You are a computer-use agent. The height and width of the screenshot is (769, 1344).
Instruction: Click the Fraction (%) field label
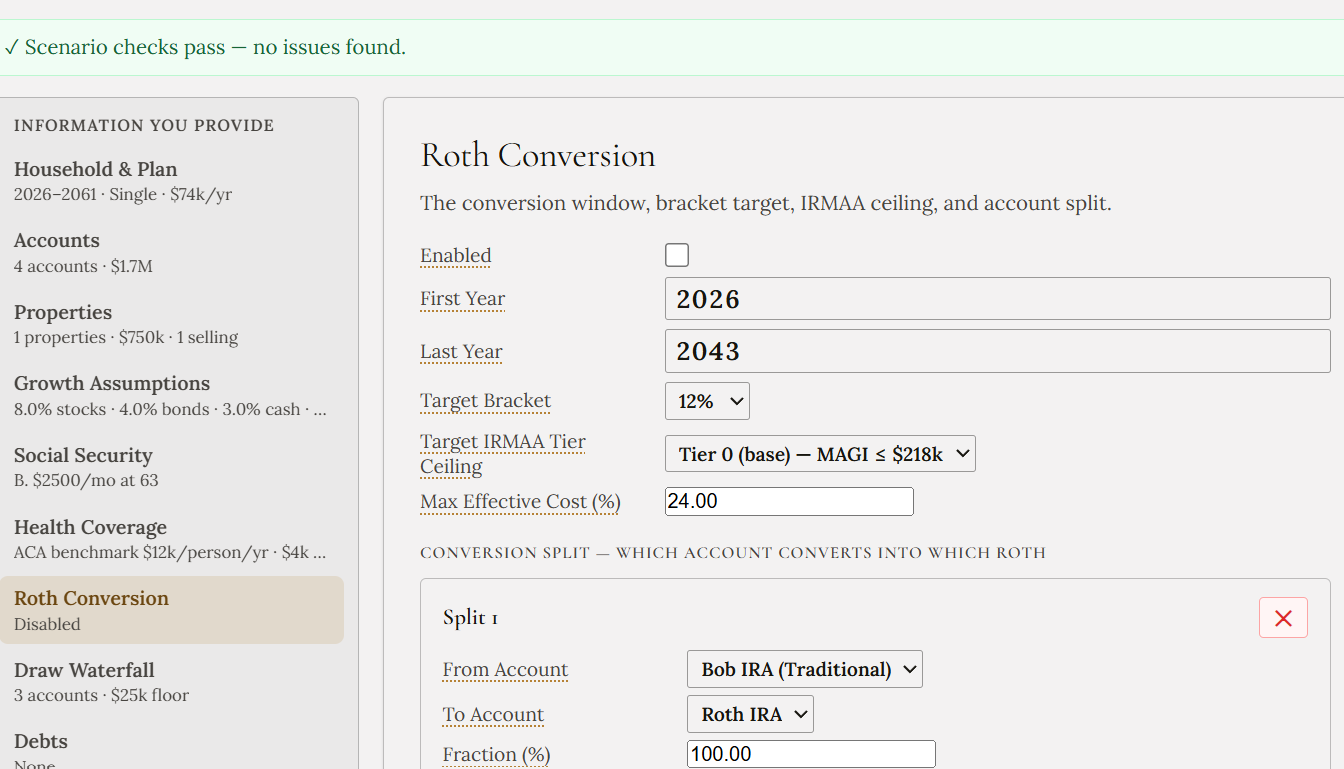496,754
